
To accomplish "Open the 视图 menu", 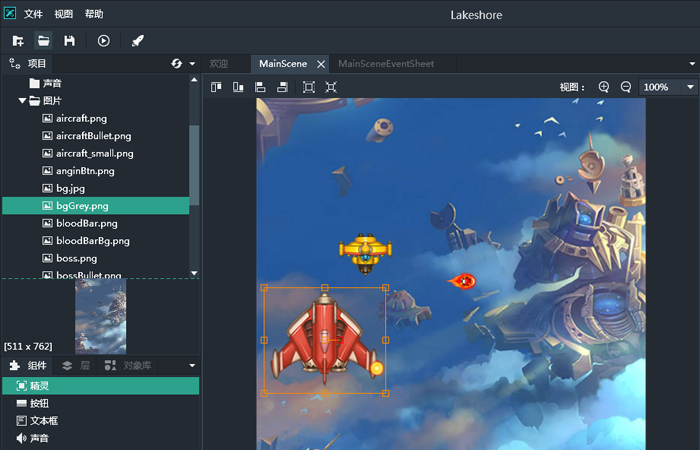I will coord(63,14).
